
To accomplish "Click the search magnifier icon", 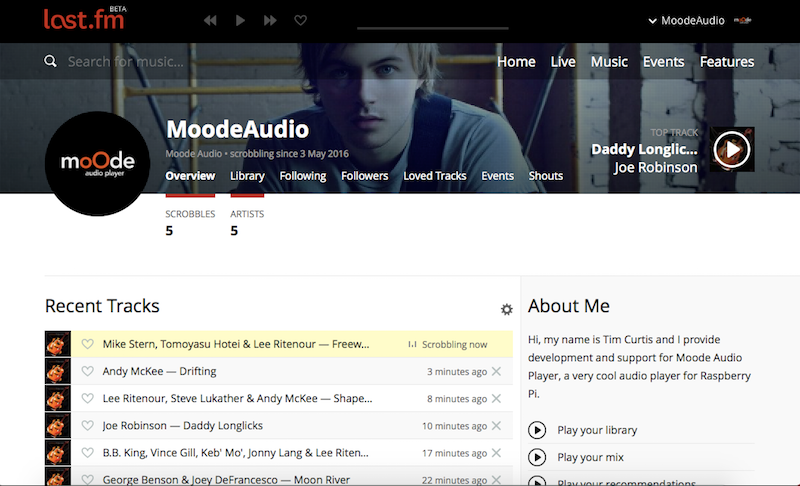I will [50, 61].
